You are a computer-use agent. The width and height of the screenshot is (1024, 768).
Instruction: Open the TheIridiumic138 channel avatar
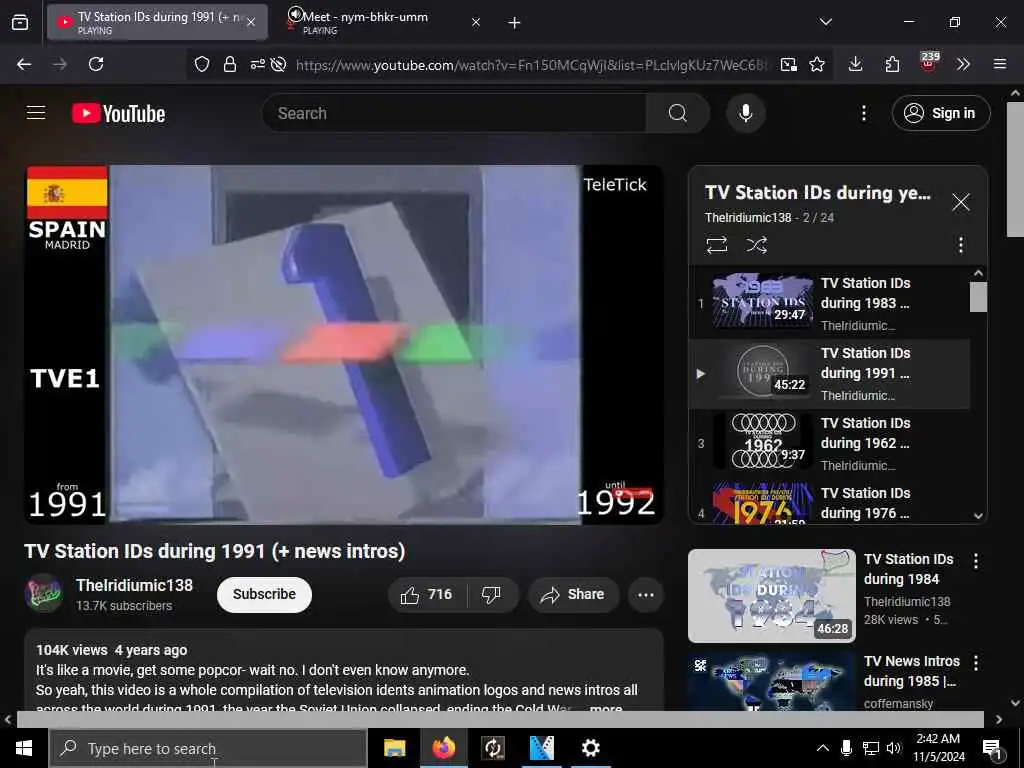pyautogui.click(x=44, y=593)
